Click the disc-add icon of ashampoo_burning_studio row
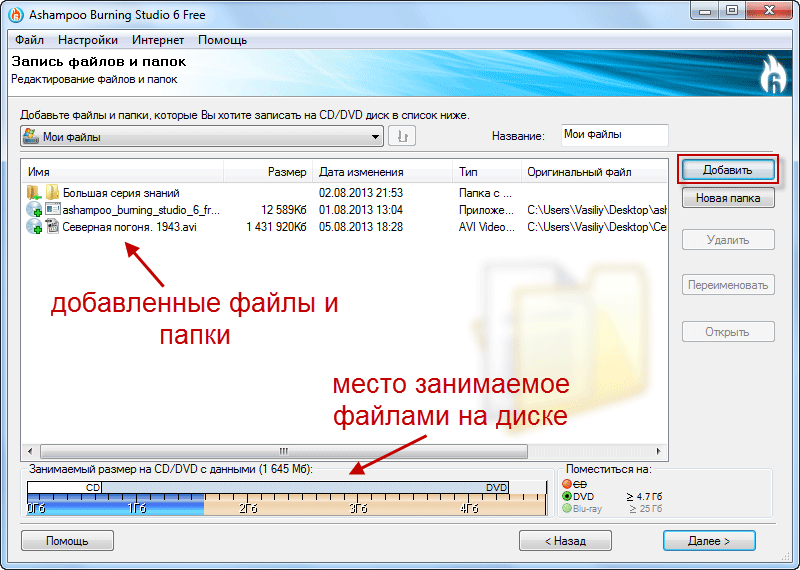 (34, 210)
